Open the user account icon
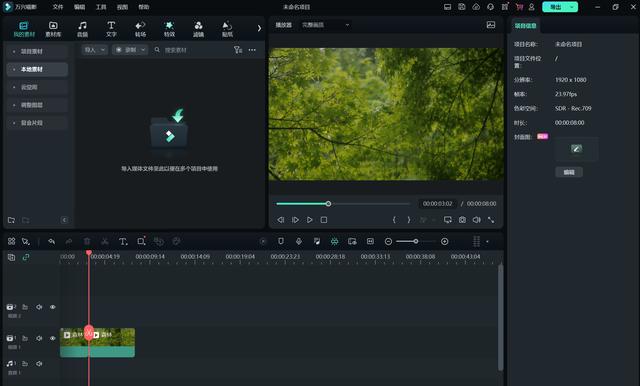Image resolution: width=640 pixels, height=386 pixels. pos(531,7)
